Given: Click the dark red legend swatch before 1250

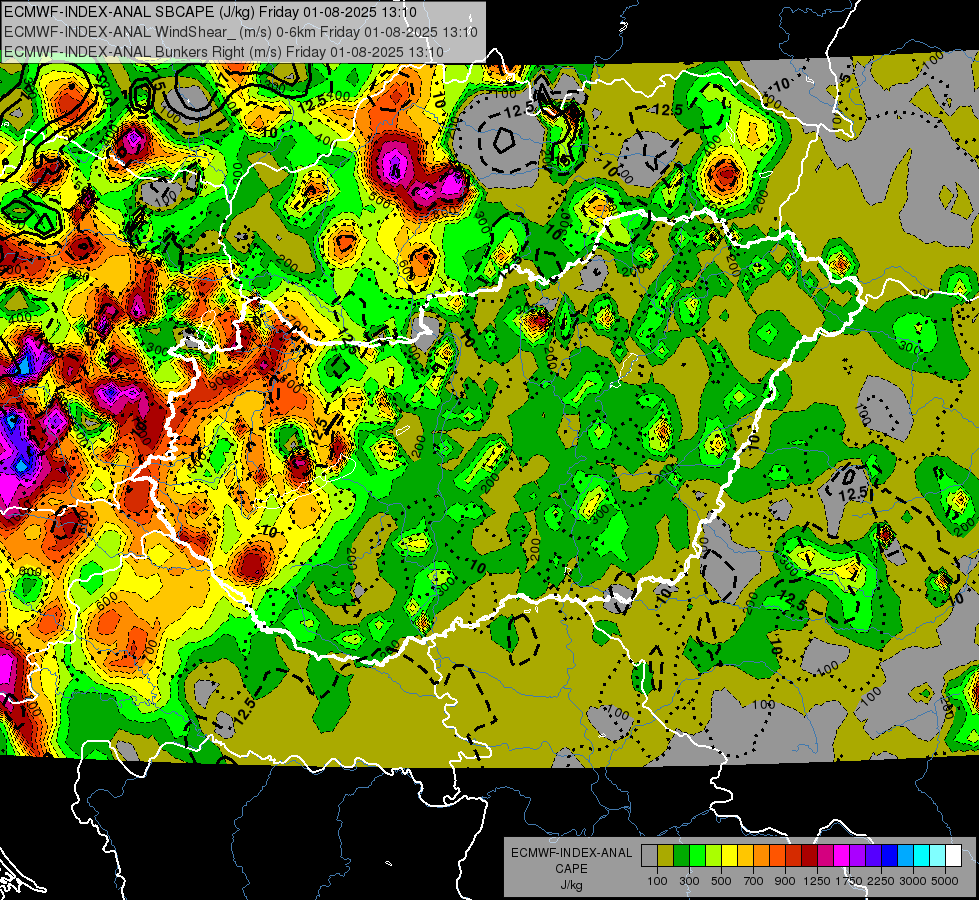Looking at the screenshot, I should point(809,856).
